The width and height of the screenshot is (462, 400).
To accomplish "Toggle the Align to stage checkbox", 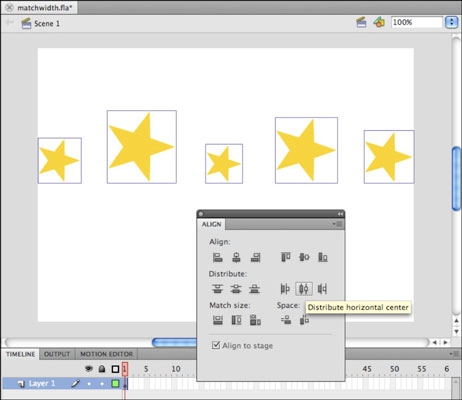I will 216,345.
